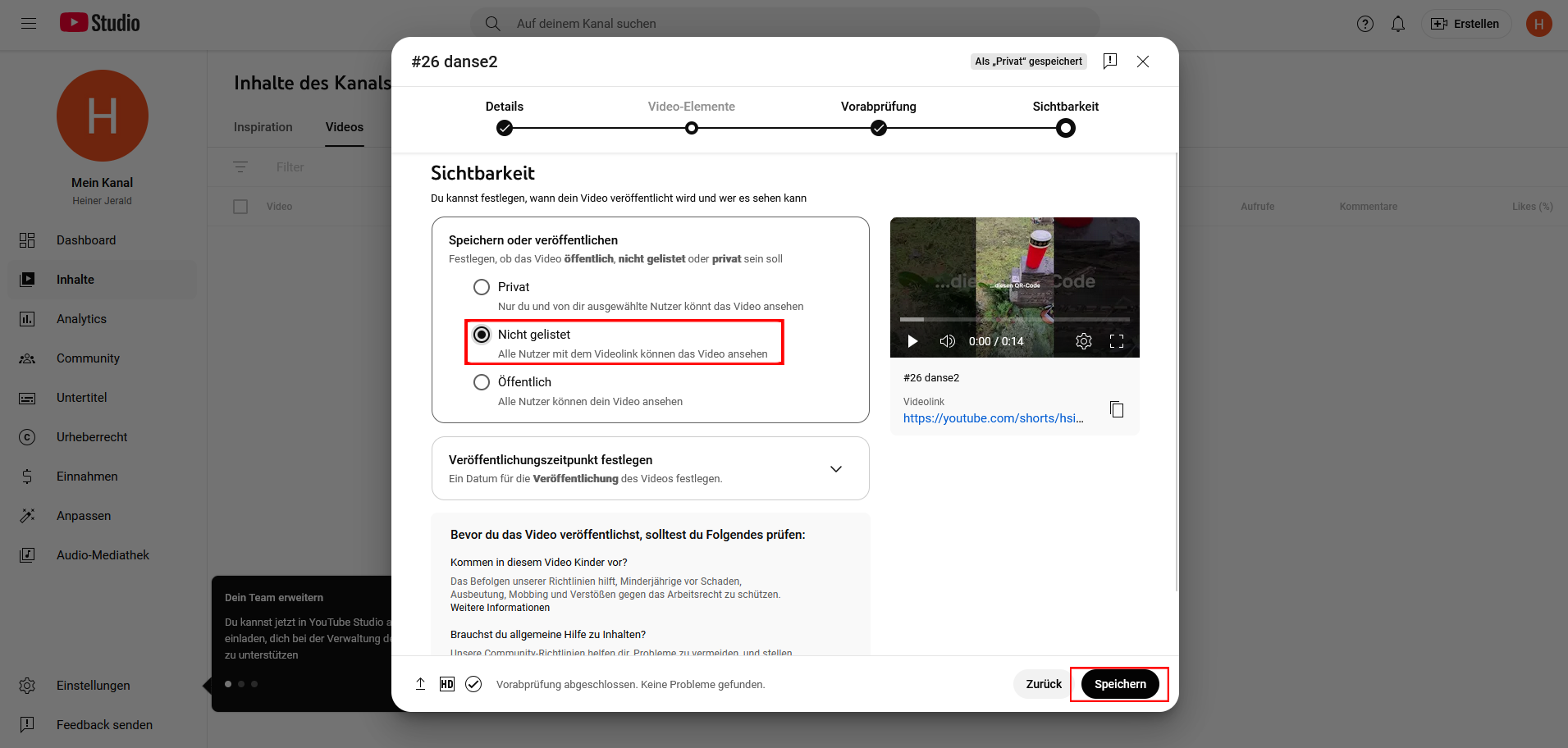Viewport: 1568px width, 748px height.
Task: Open the help question mark icon
Action: pos(1365,24)
